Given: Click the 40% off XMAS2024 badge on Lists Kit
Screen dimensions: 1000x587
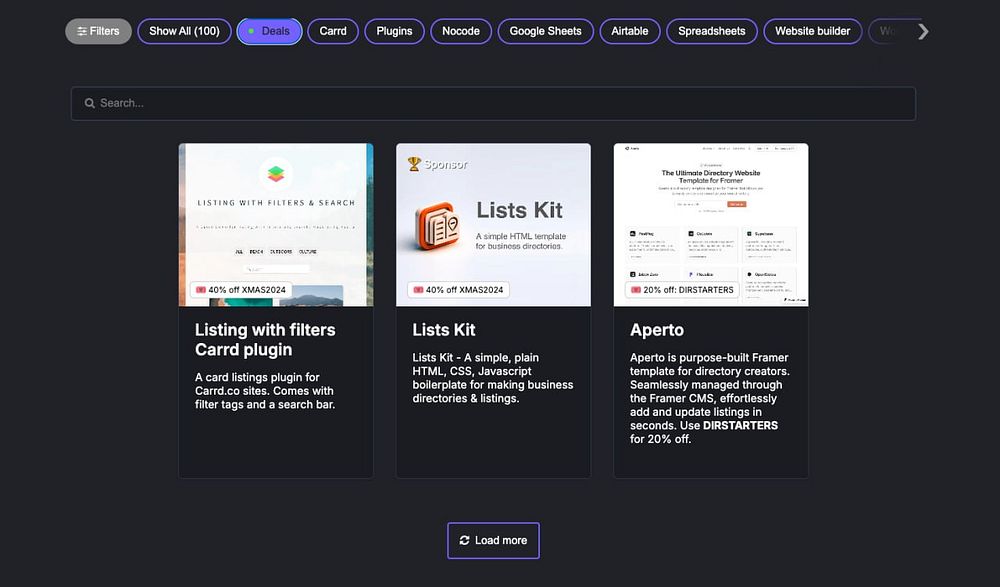Looking at the screenshot, I should [x=459, y=290].
